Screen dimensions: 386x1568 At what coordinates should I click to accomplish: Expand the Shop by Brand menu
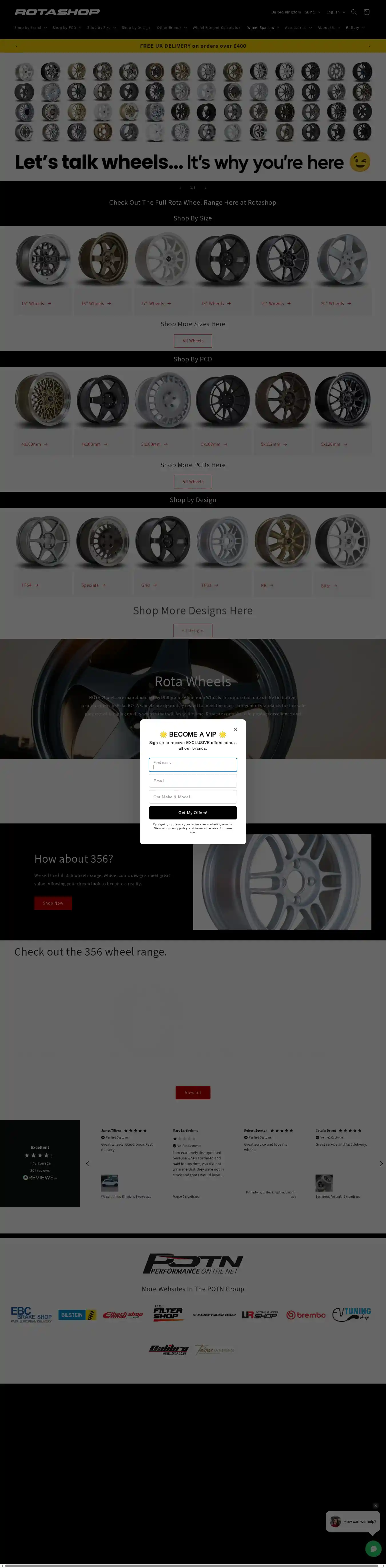point(30,27)
